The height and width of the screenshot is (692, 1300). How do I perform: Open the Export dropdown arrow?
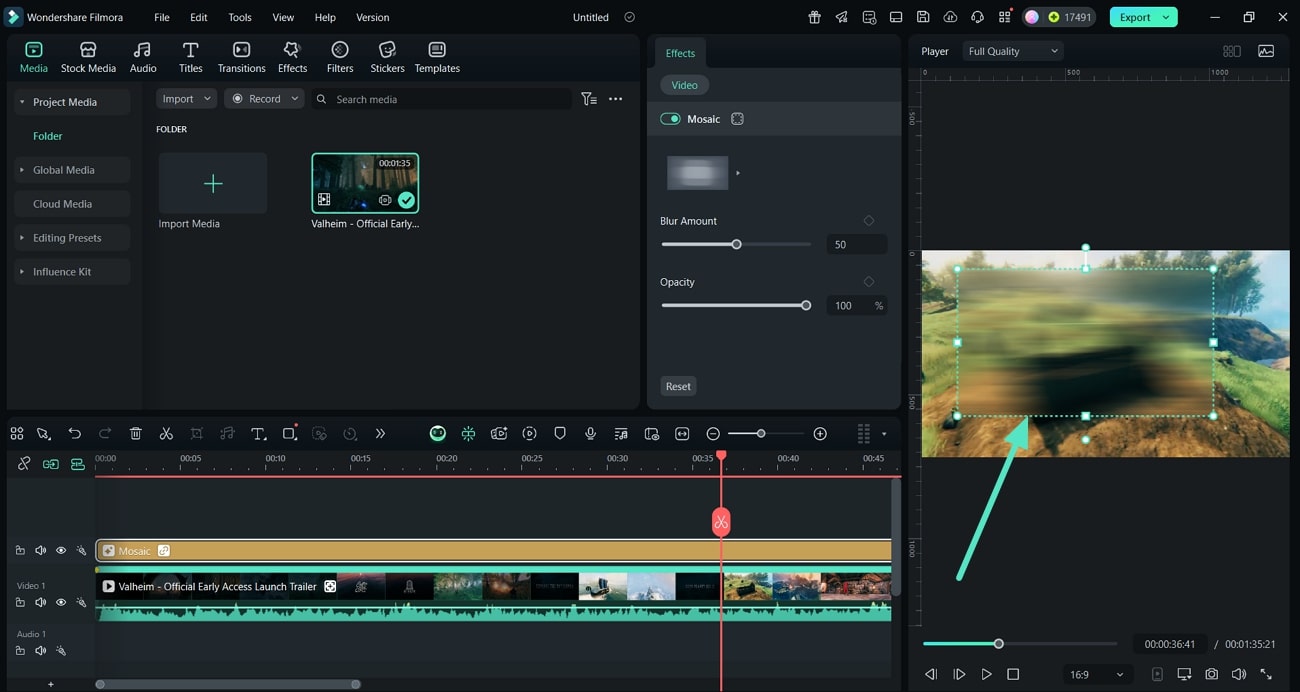(x=1166, y=17)
